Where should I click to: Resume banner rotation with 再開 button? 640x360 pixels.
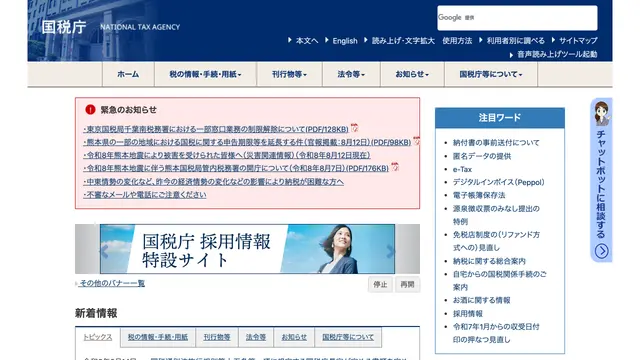click(x=407, y=284)
